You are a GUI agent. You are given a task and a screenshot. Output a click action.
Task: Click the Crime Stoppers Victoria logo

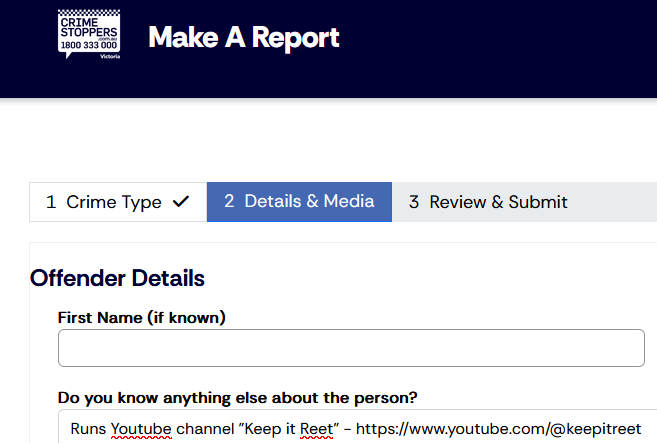tap(89, 34)
